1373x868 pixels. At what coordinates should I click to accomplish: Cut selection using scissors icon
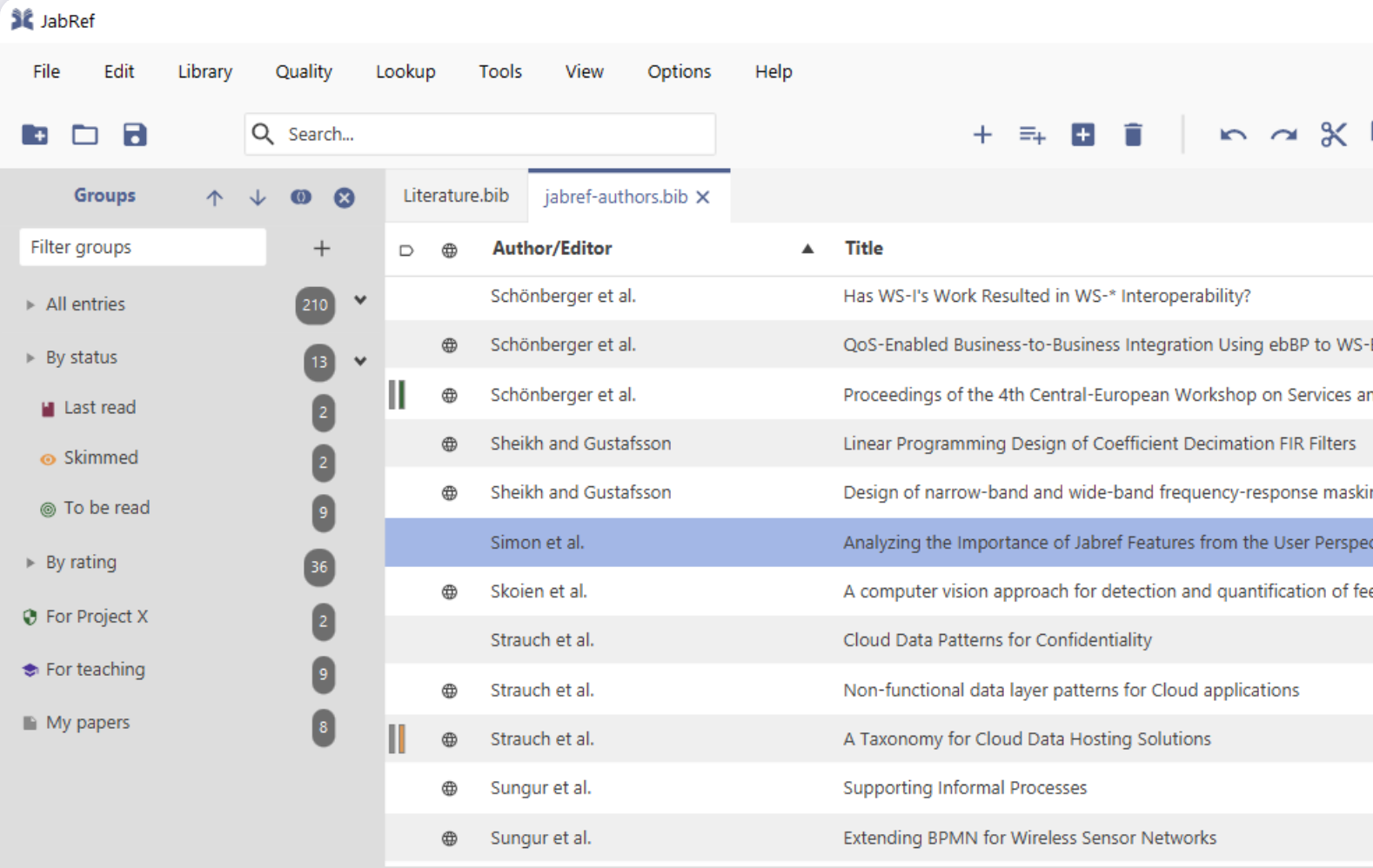coord(1333,135)
